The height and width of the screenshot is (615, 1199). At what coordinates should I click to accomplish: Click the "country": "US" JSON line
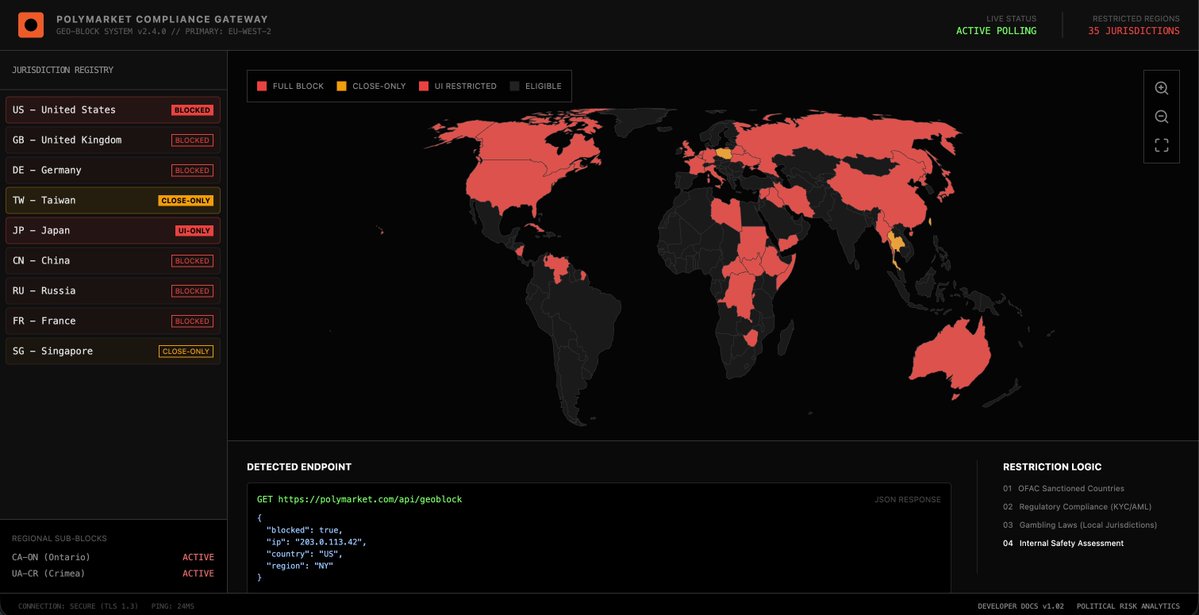click(304, 554)
